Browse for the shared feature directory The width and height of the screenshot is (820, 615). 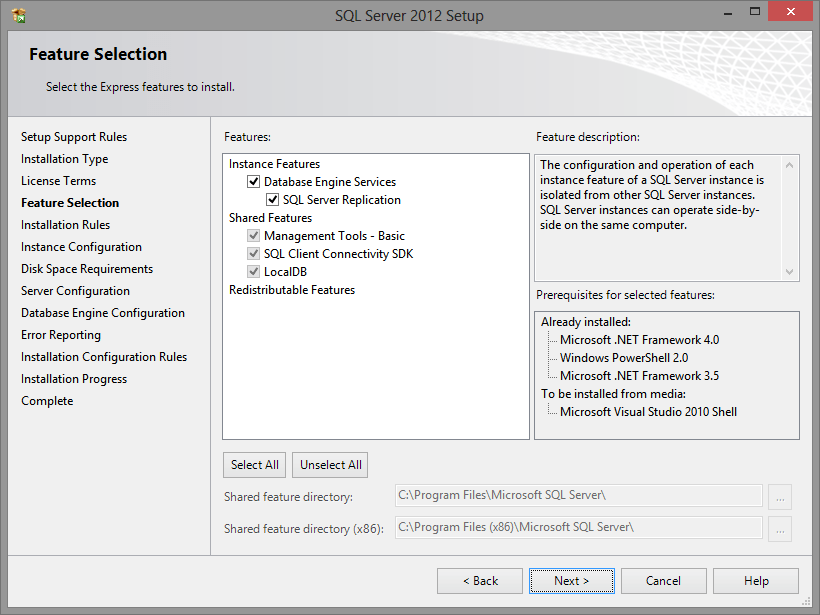[781, 495]
